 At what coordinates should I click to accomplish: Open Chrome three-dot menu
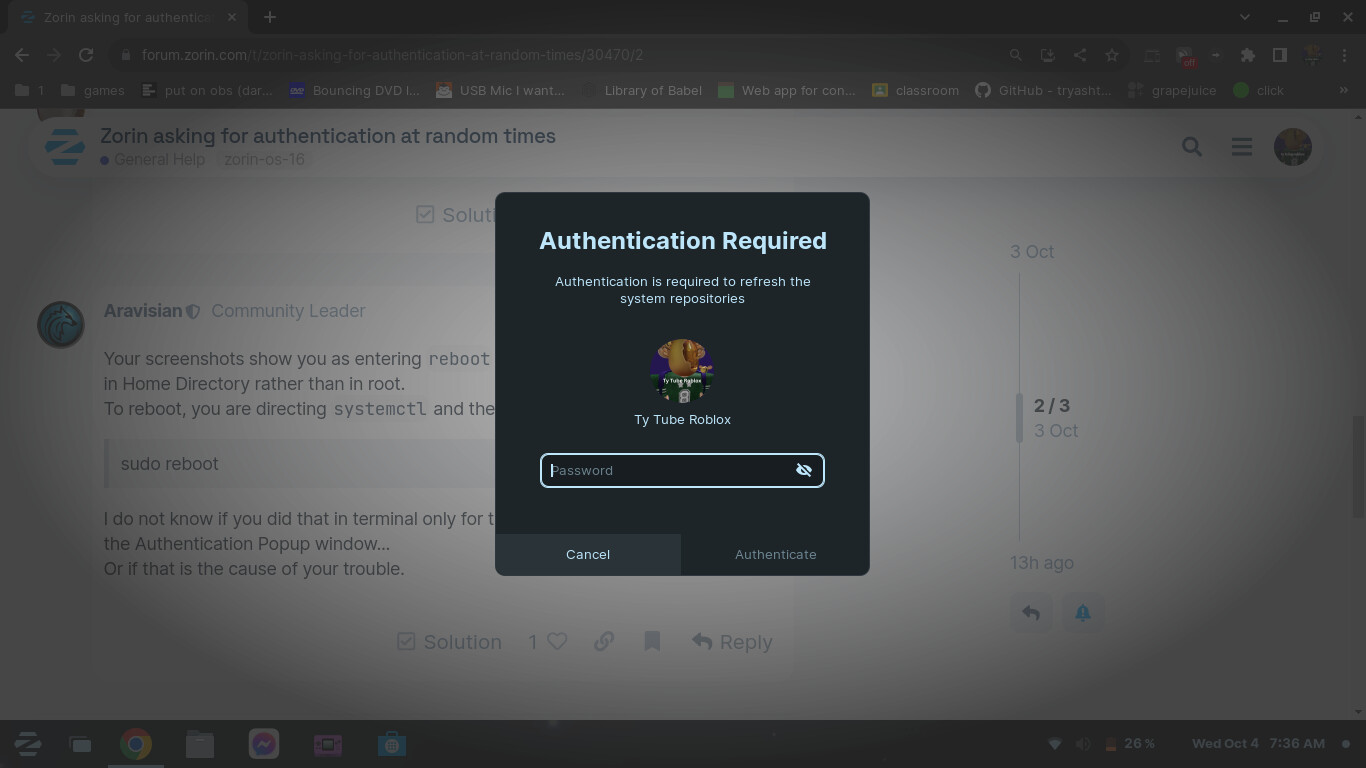[x=1343, y=55]
